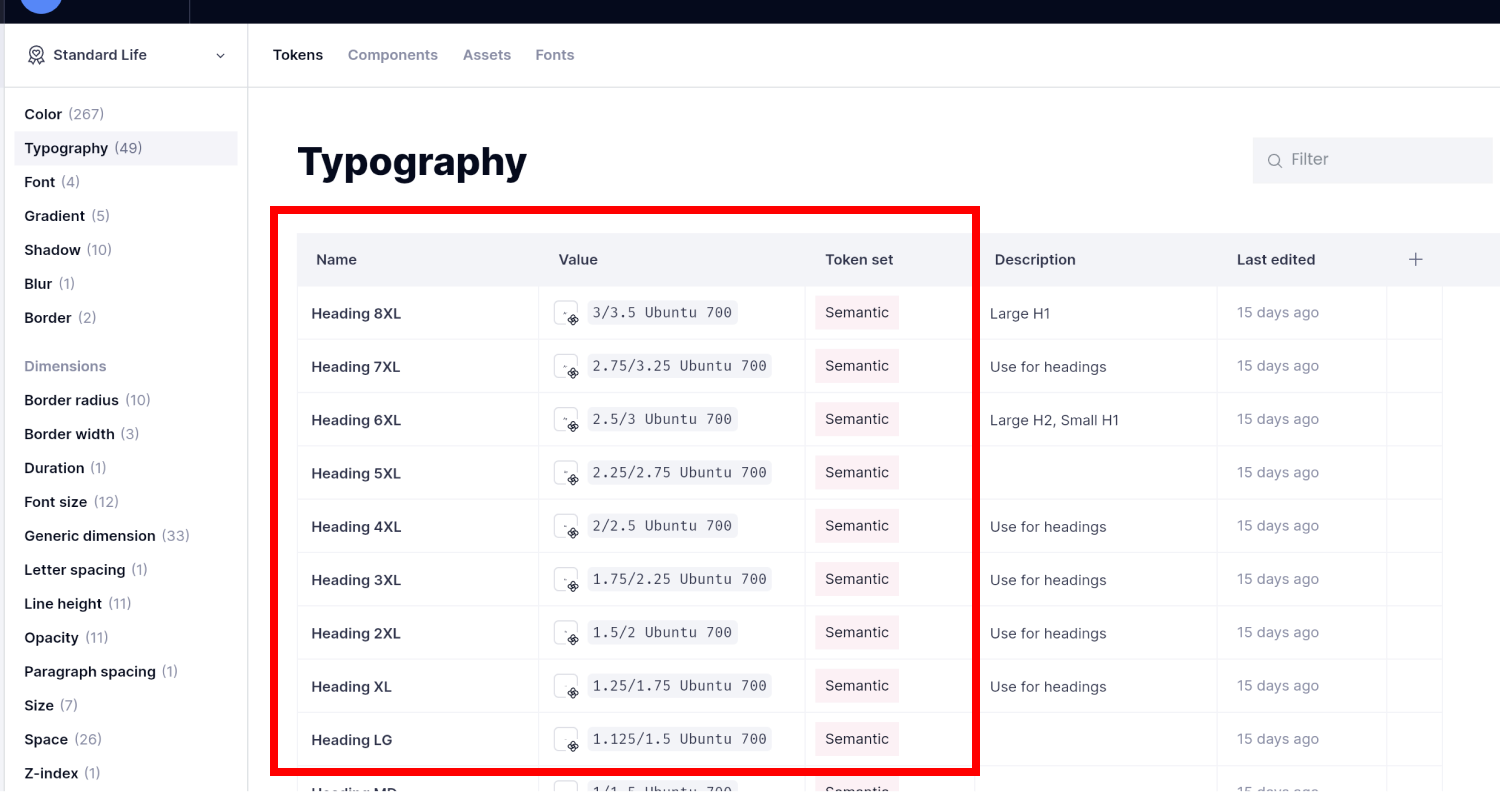Open the Blur (1) category
The image size is (1500, 792).
[126, 284]
